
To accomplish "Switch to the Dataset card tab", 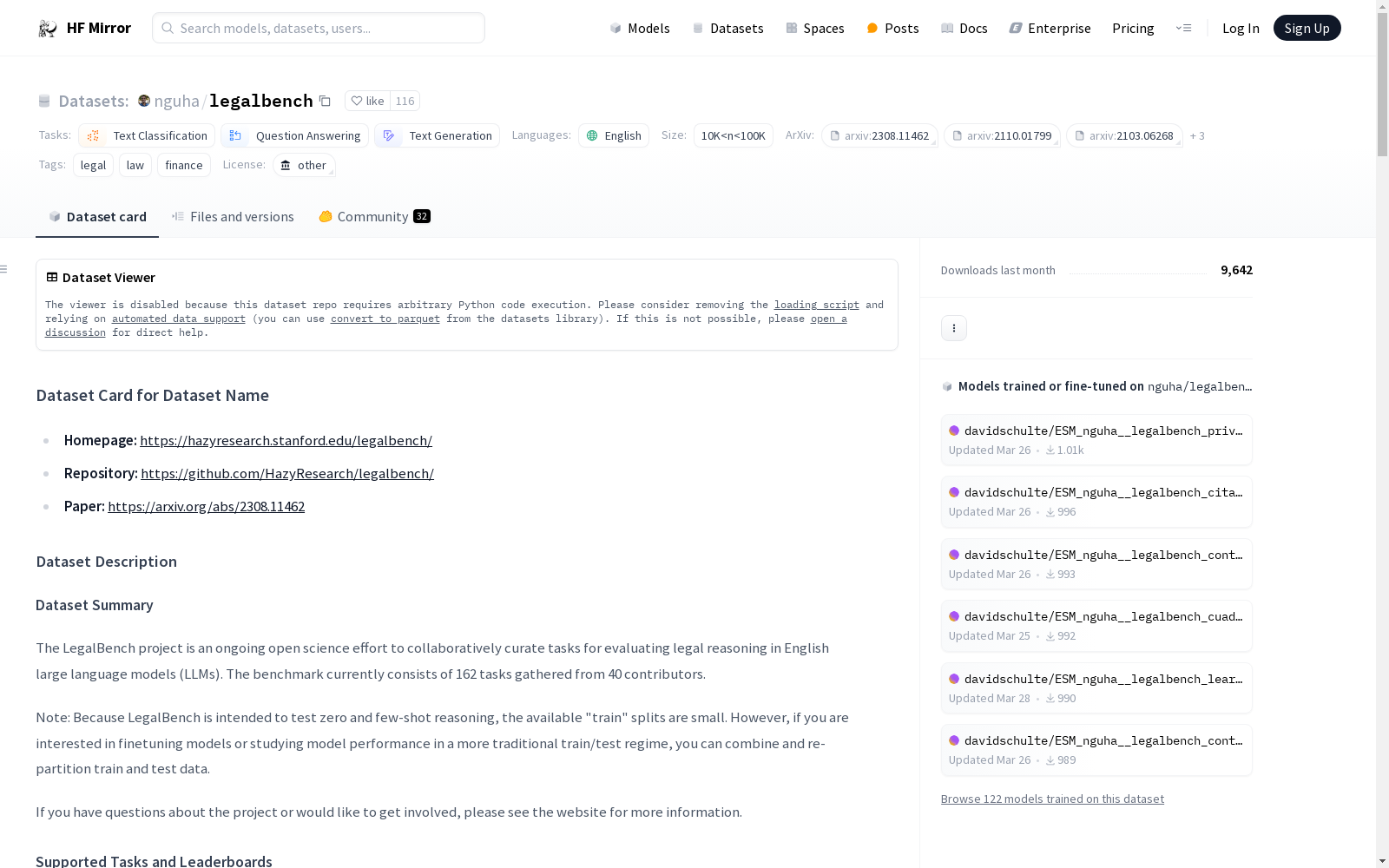I will coord(97,217).
